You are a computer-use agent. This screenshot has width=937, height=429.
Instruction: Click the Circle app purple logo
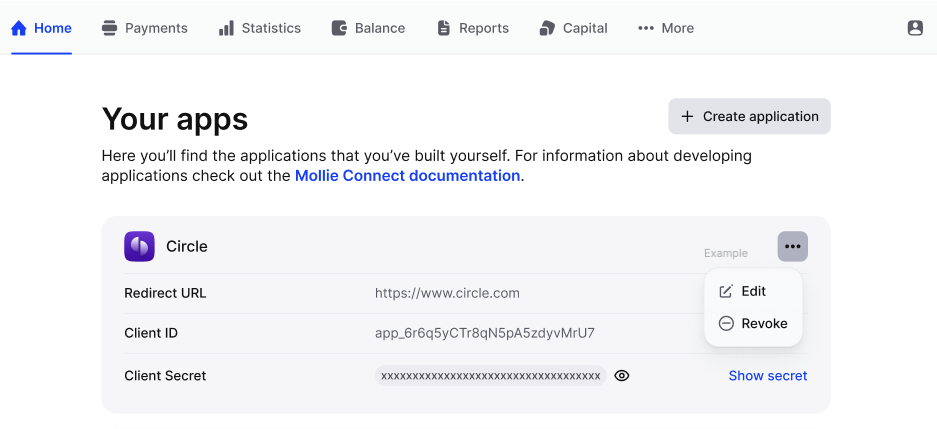pyautogui.click(x=139, y=246)
